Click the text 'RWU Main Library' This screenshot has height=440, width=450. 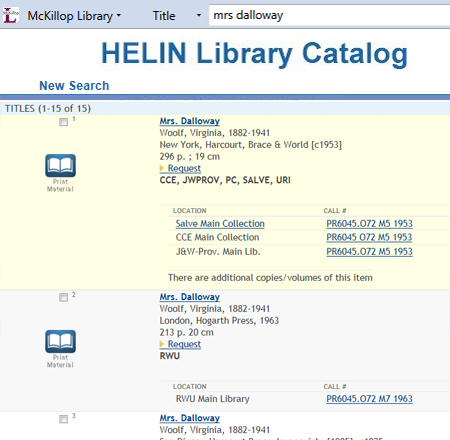(x=213, y=399)
